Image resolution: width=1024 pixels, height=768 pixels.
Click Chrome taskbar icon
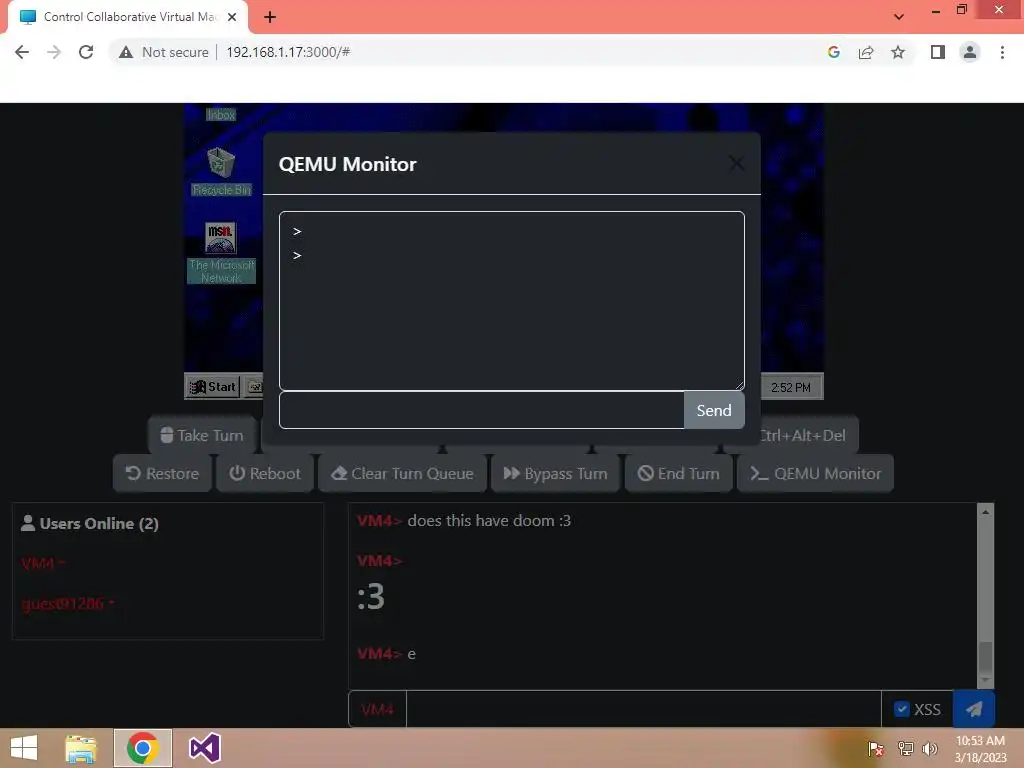[x=143, y=748]
